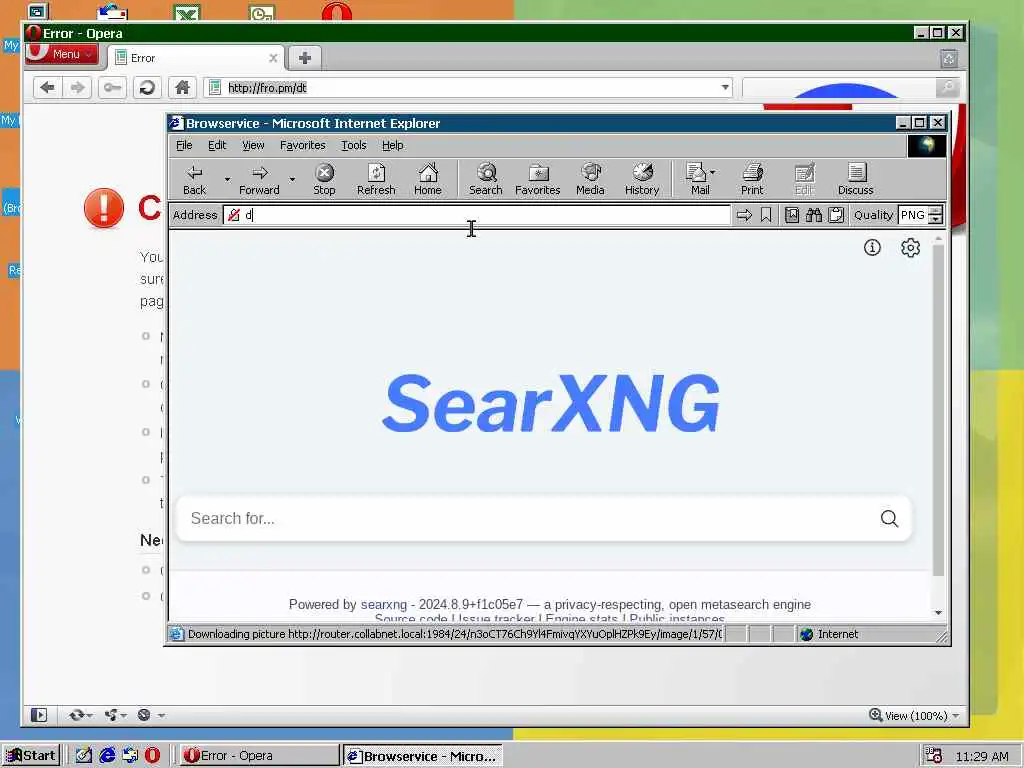Viewport: 1024px width, 768px height.
Task: Decrease Quality with the down stepper
Action: coord(936,219)
